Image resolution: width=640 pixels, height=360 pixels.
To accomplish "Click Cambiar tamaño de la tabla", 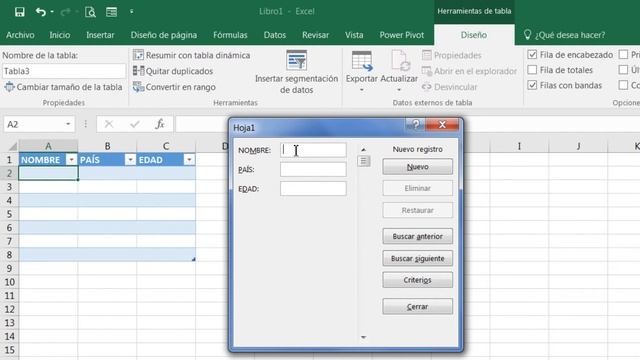I will tap(64, 87).
